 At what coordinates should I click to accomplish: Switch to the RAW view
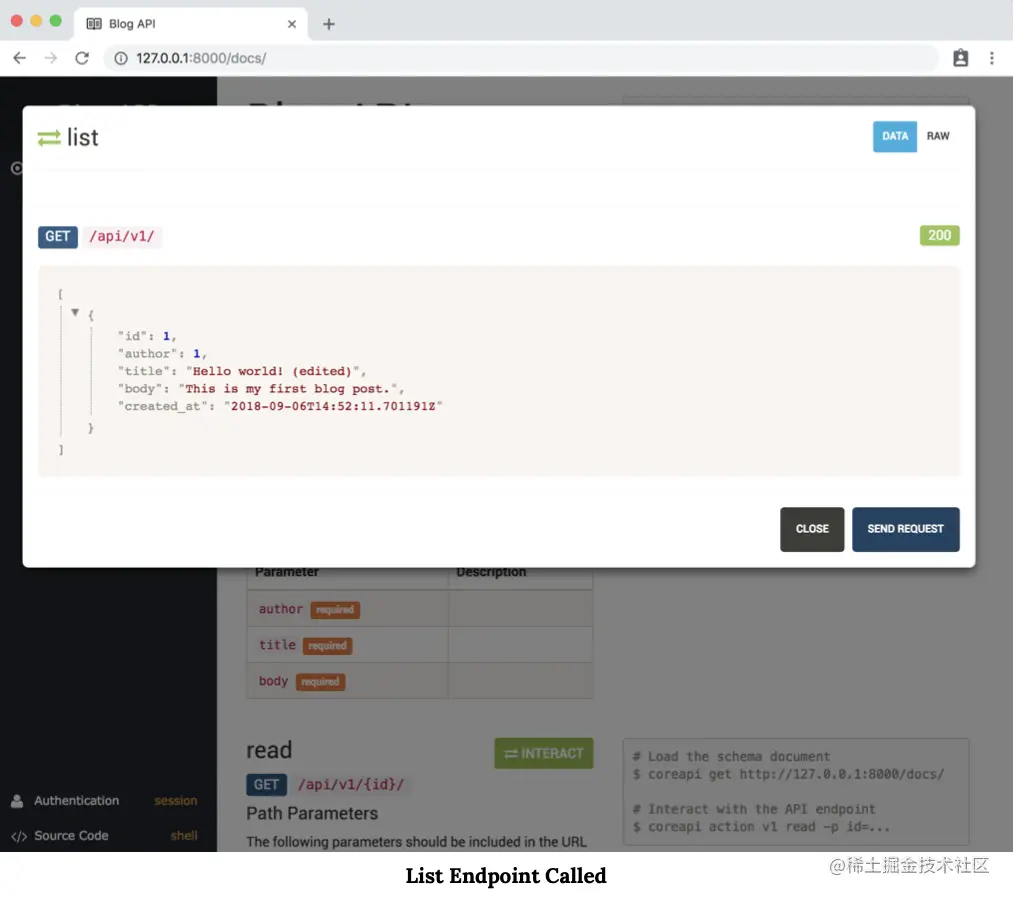tap(938, 136)
